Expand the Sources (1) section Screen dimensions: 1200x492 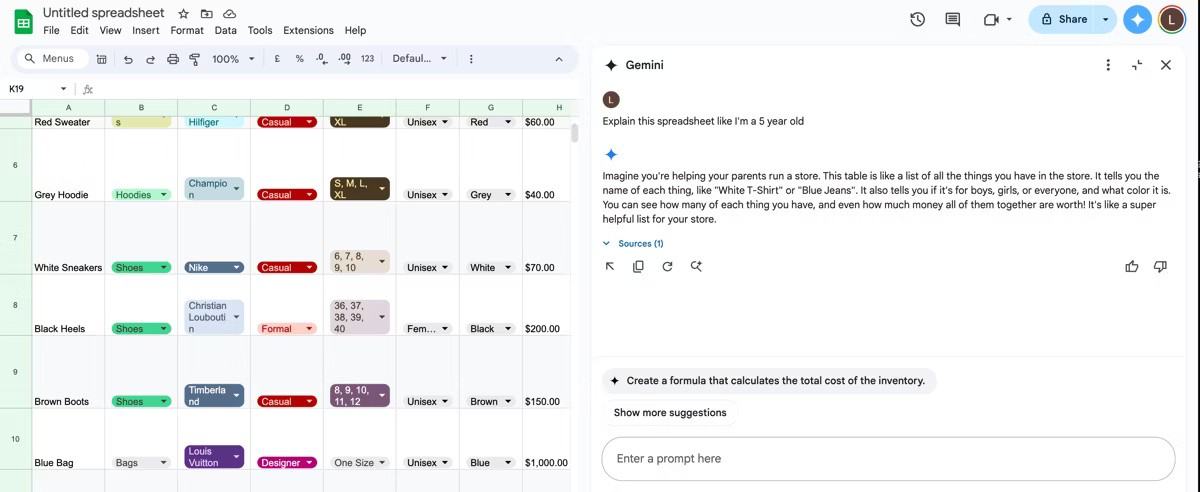(x=633, y=243)
